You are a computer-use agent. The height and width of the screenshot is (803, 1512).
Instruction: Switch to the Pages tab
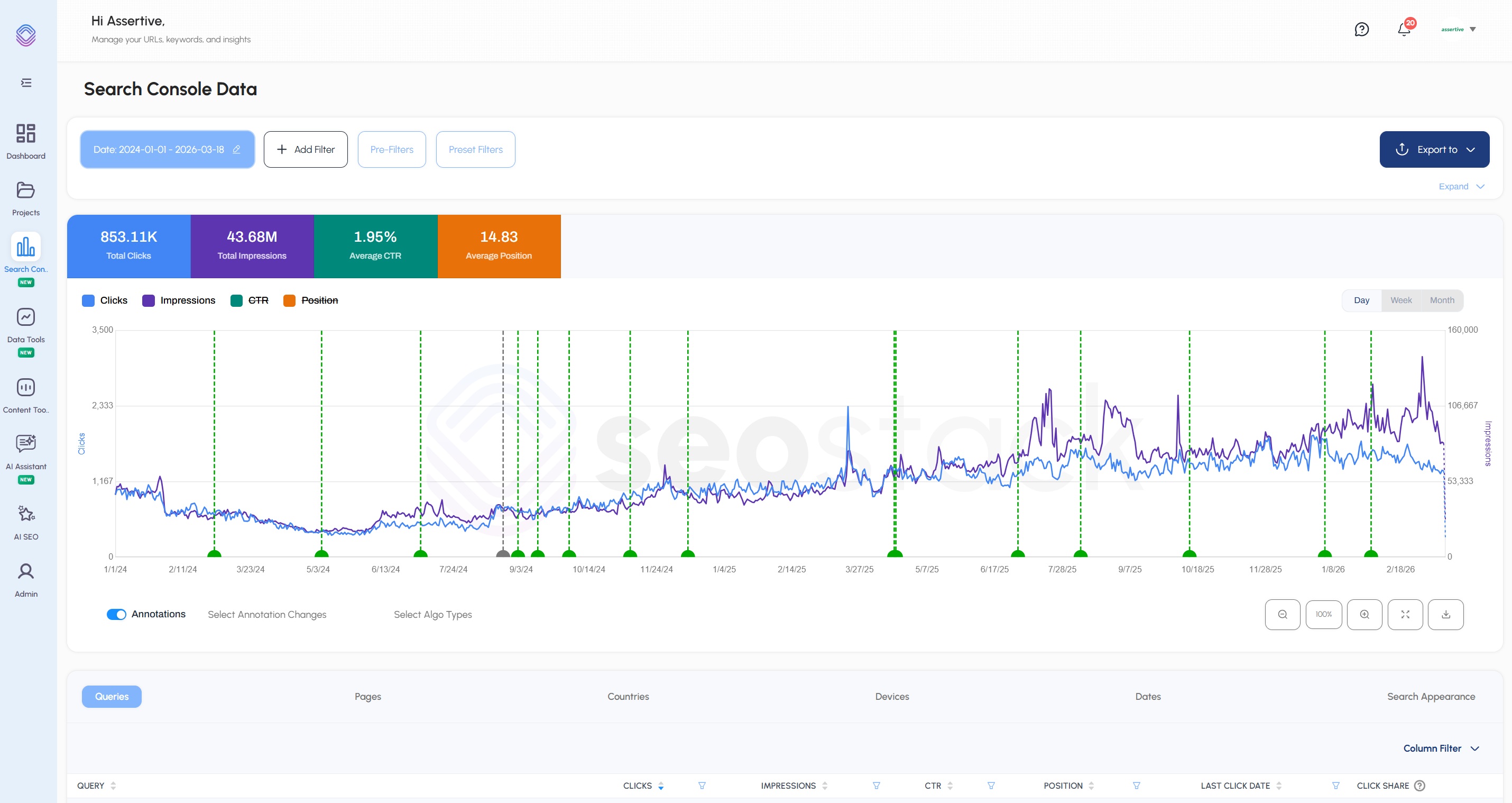pyautogui.click(x=367, y=697)
